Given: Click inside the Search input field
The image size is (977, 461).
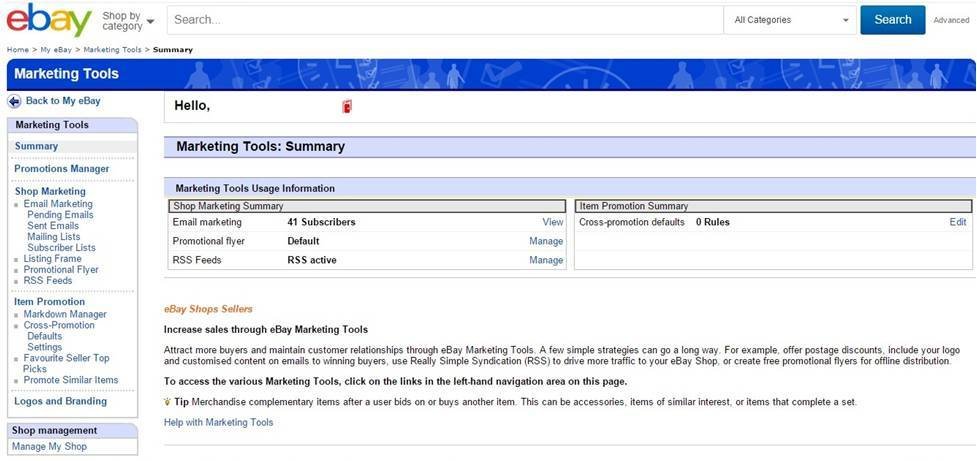Looking at the screenshot, I should 446,20.
